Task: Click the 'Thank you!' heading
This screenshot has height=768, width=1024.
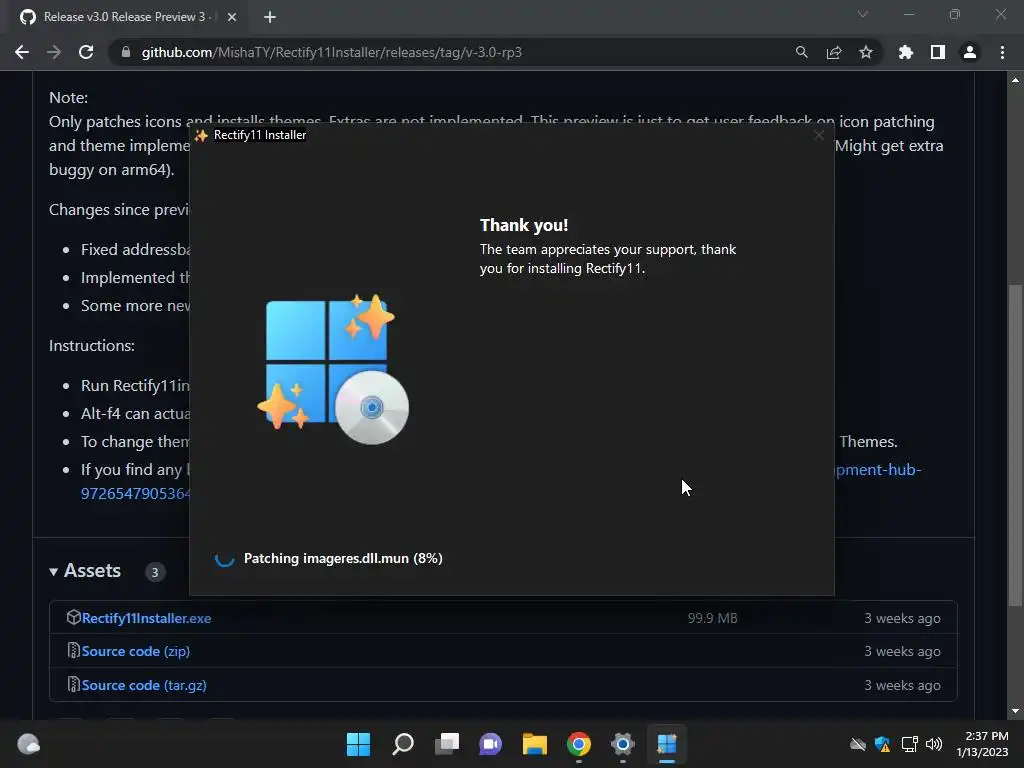Action: pyautogui.click(x=524, y=225)
